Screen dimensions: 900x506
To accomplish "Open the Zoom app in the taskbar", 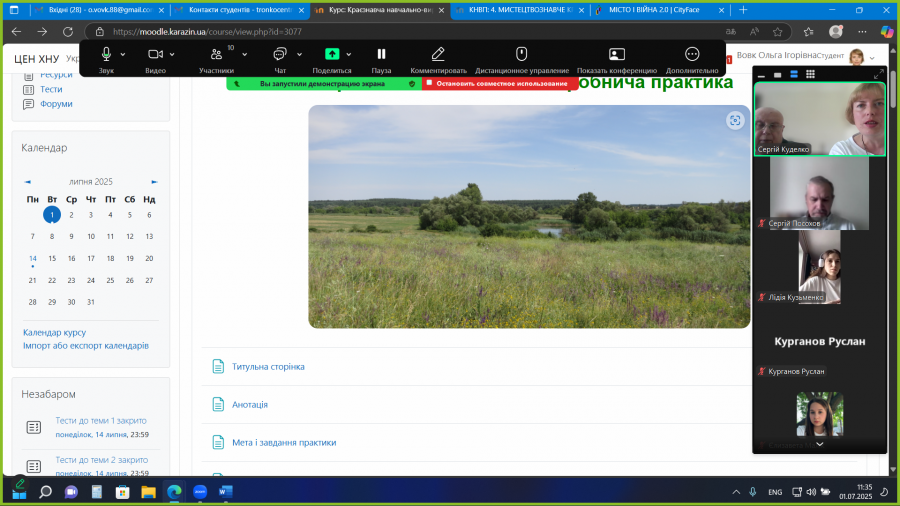I will (x=200, y=492).
